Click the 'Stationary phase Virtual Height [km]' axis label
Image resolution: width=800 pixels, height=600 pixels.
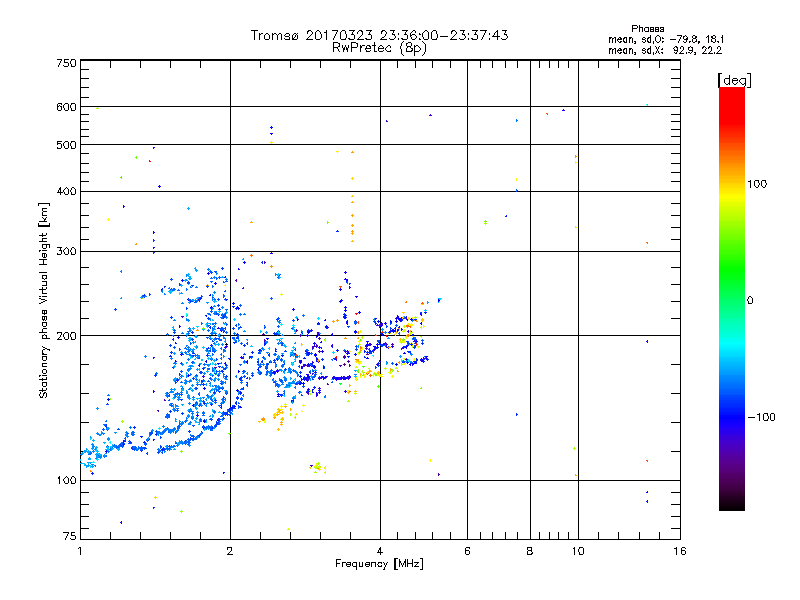pyautogui.click(x=43, y=301)
